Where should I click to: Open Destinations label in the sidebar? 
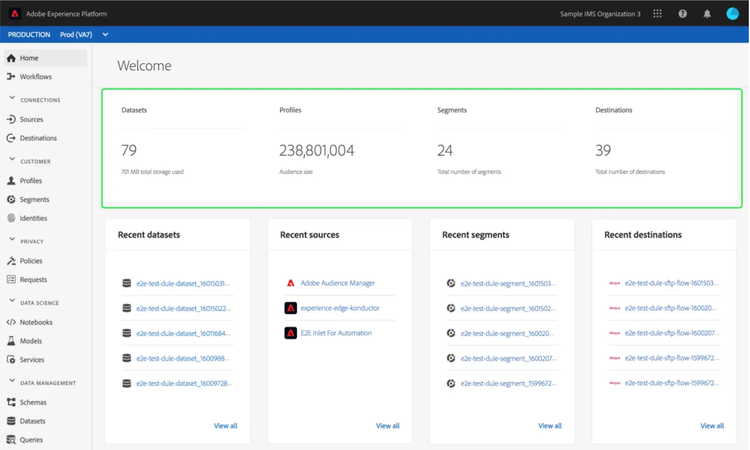pyautogui.click(x=38, y=138)
